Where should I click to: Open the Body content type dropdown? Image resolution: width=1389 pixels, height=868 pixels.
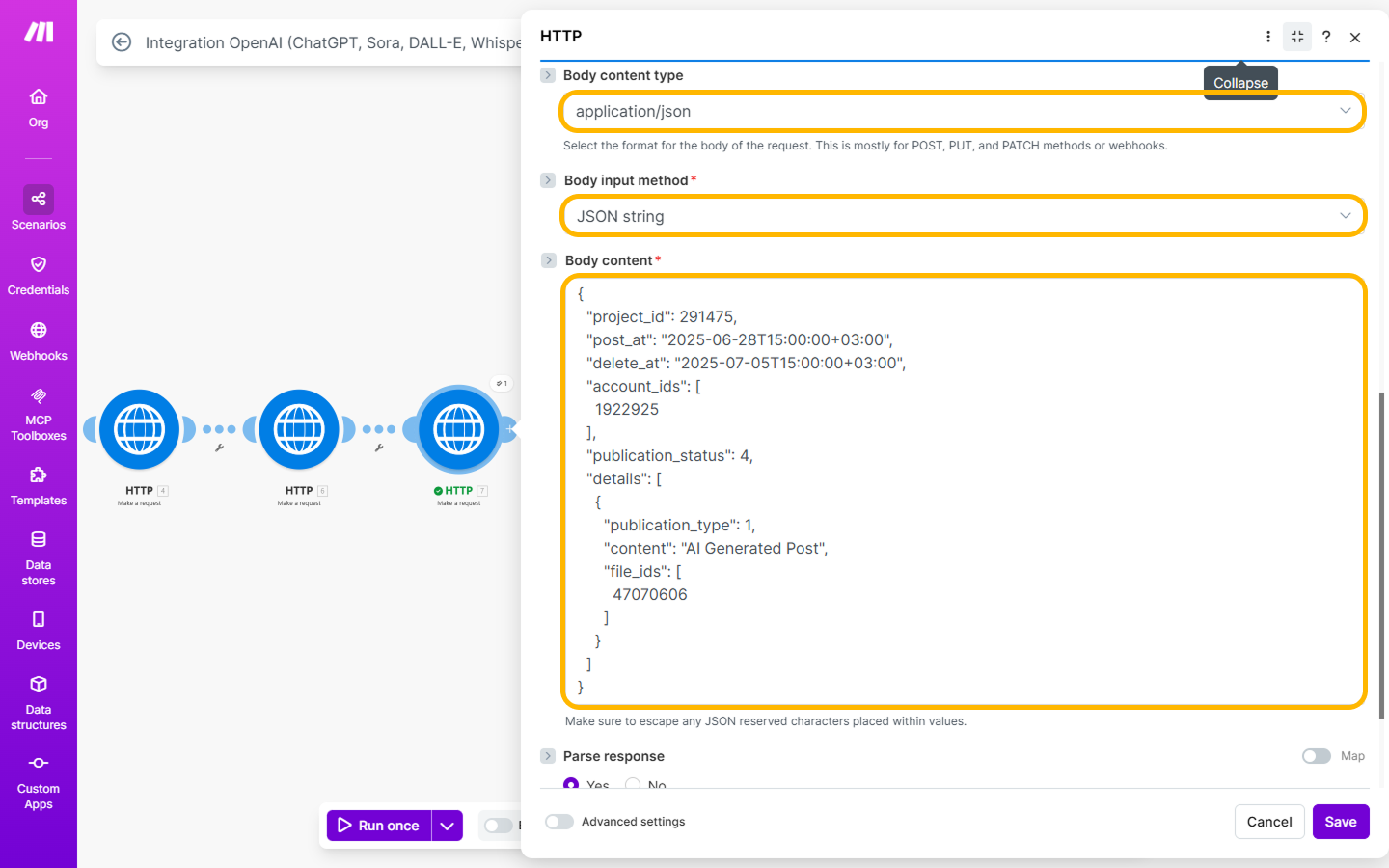click(962, 112)
